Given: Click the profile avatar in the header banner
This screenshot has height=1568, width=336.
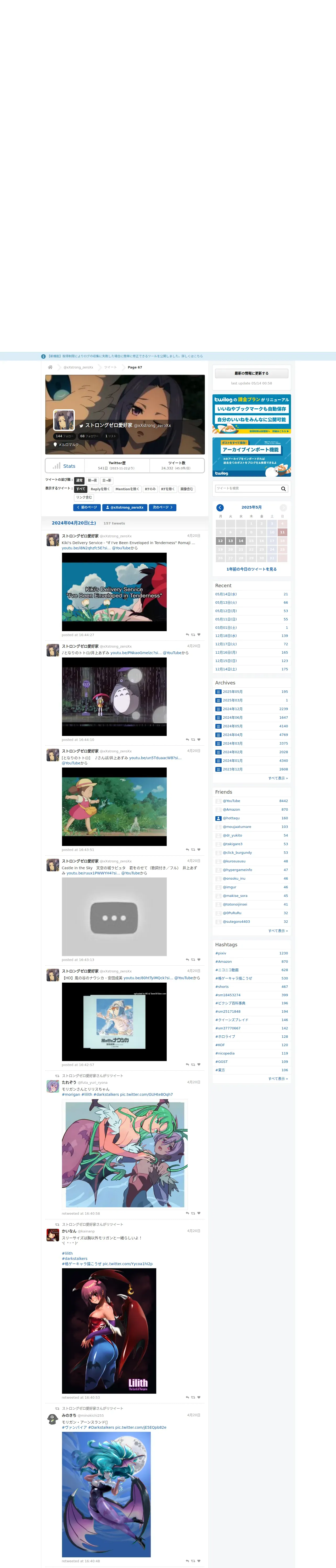Looking at the screenshot, I should 64,420.
